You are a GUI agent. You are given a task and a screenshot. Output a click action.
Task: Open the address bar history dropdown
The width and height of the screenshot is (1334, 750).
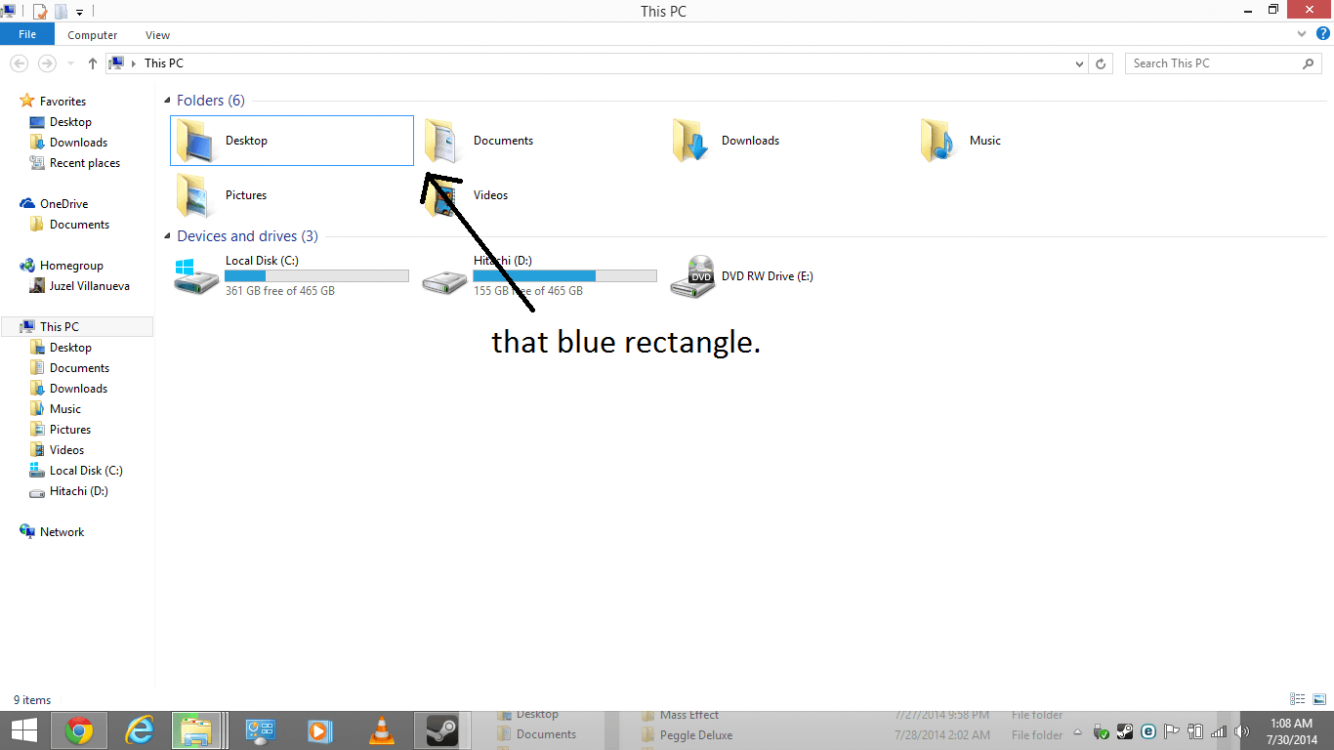pos(1078,63)
